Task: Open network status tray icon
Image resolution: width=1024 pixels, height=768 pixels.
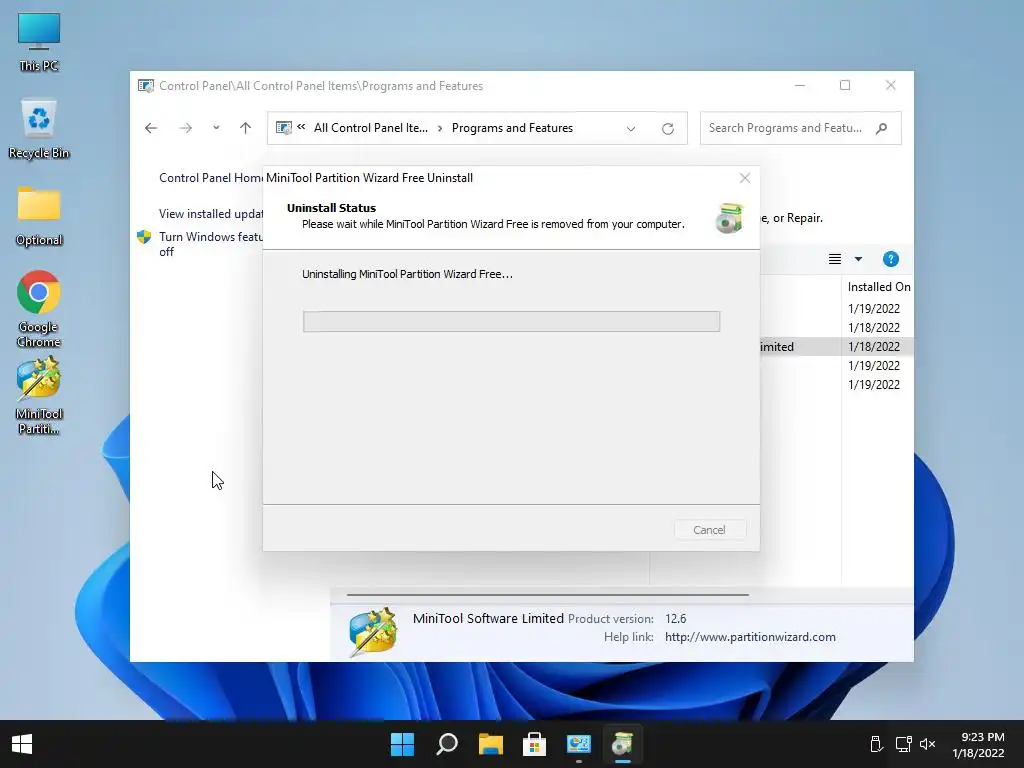Action: (903, 744)
